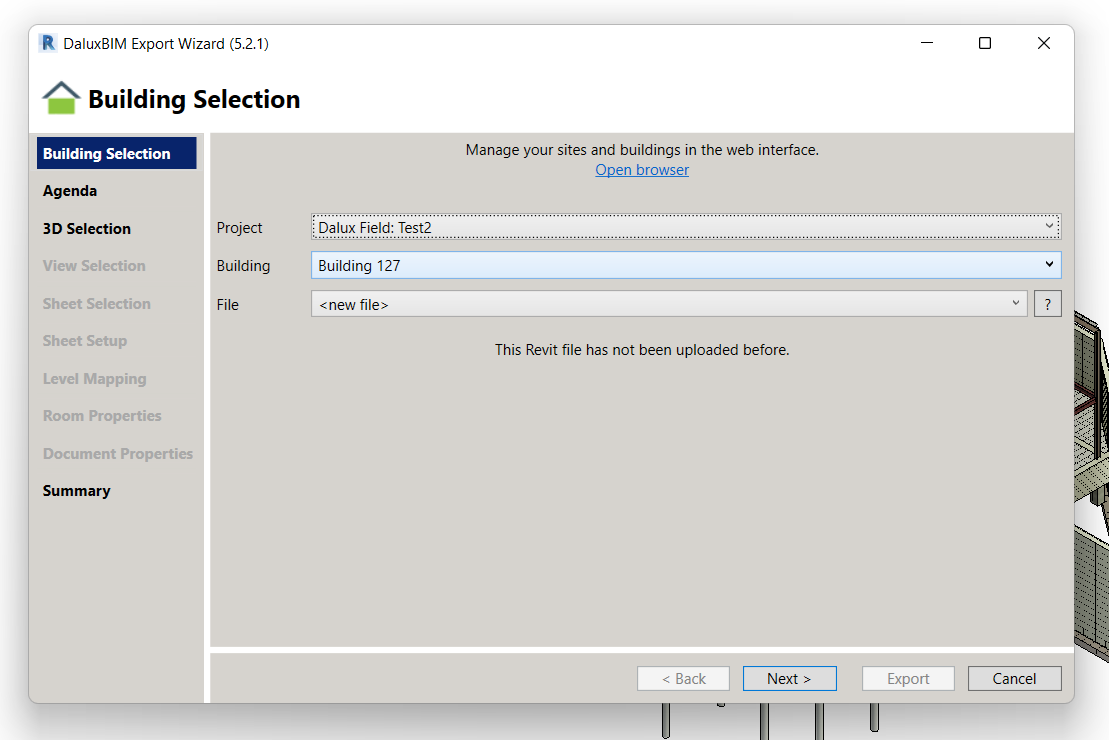1109x740 pixels.
Task: Open the File dropdown showing new file
Action: (x=669, y=304)
